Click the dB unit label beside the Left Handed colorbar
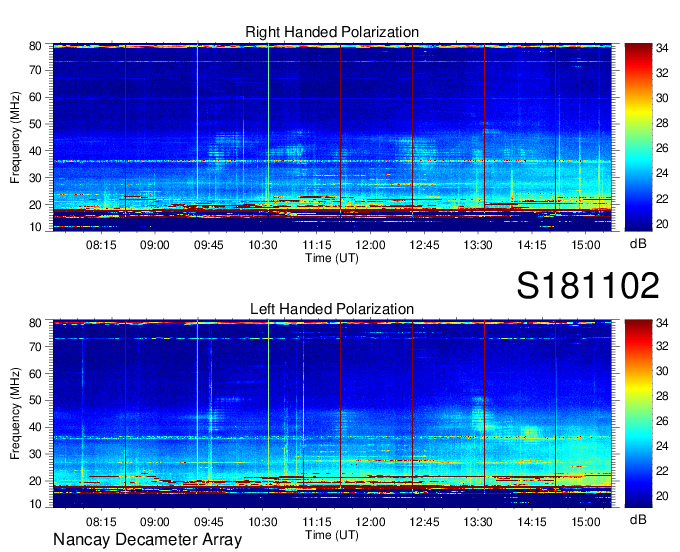 click(x=638, y=520)
